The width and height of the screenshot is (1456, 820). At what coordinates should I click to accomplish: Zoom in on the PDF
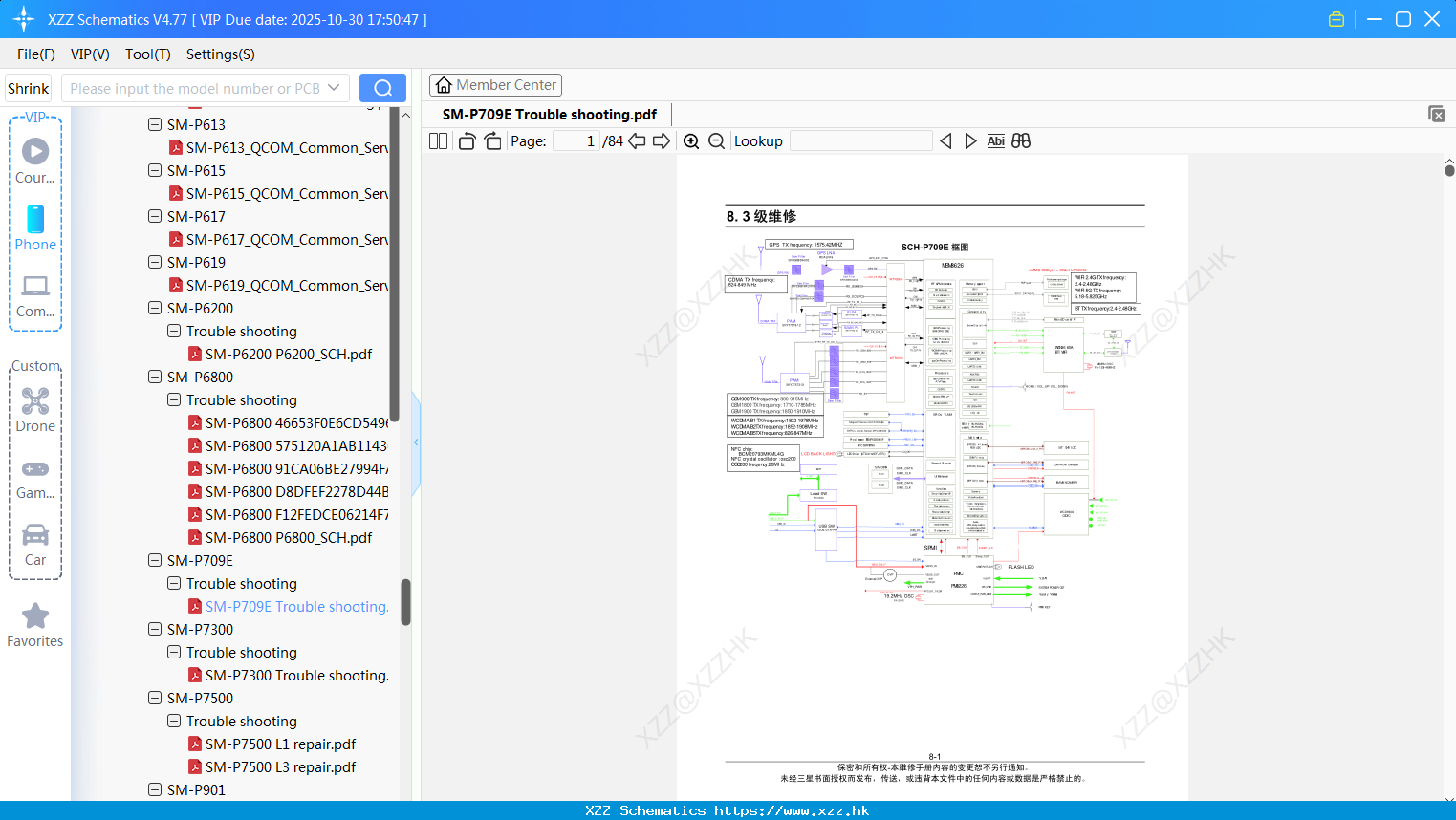pyautogui.click(x=691, y=140)
